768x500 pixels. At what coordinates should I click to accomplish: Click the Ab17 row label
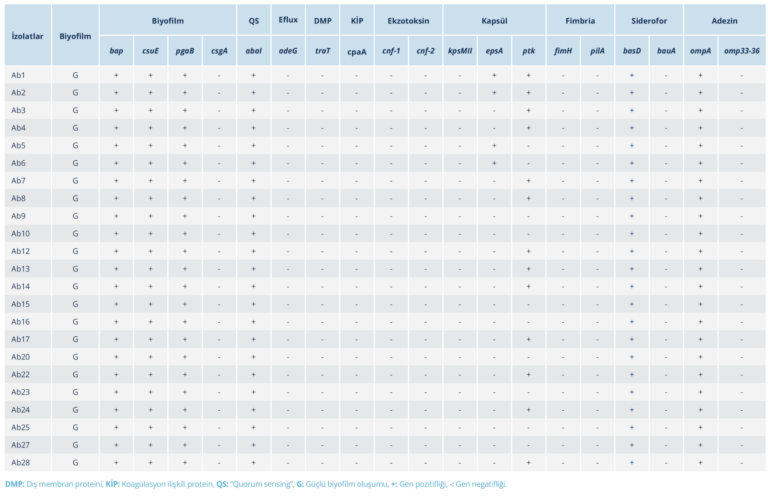(x=21, y=339)
